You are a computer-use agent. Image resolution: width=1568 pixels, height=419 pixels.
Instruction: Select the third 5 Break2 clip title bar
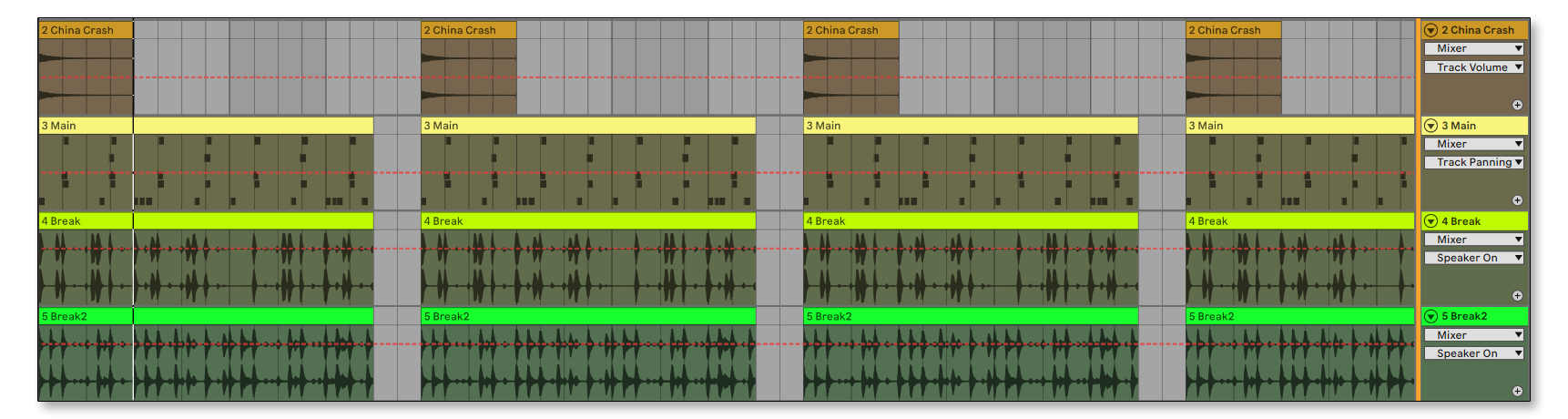[x=970, y=317]
